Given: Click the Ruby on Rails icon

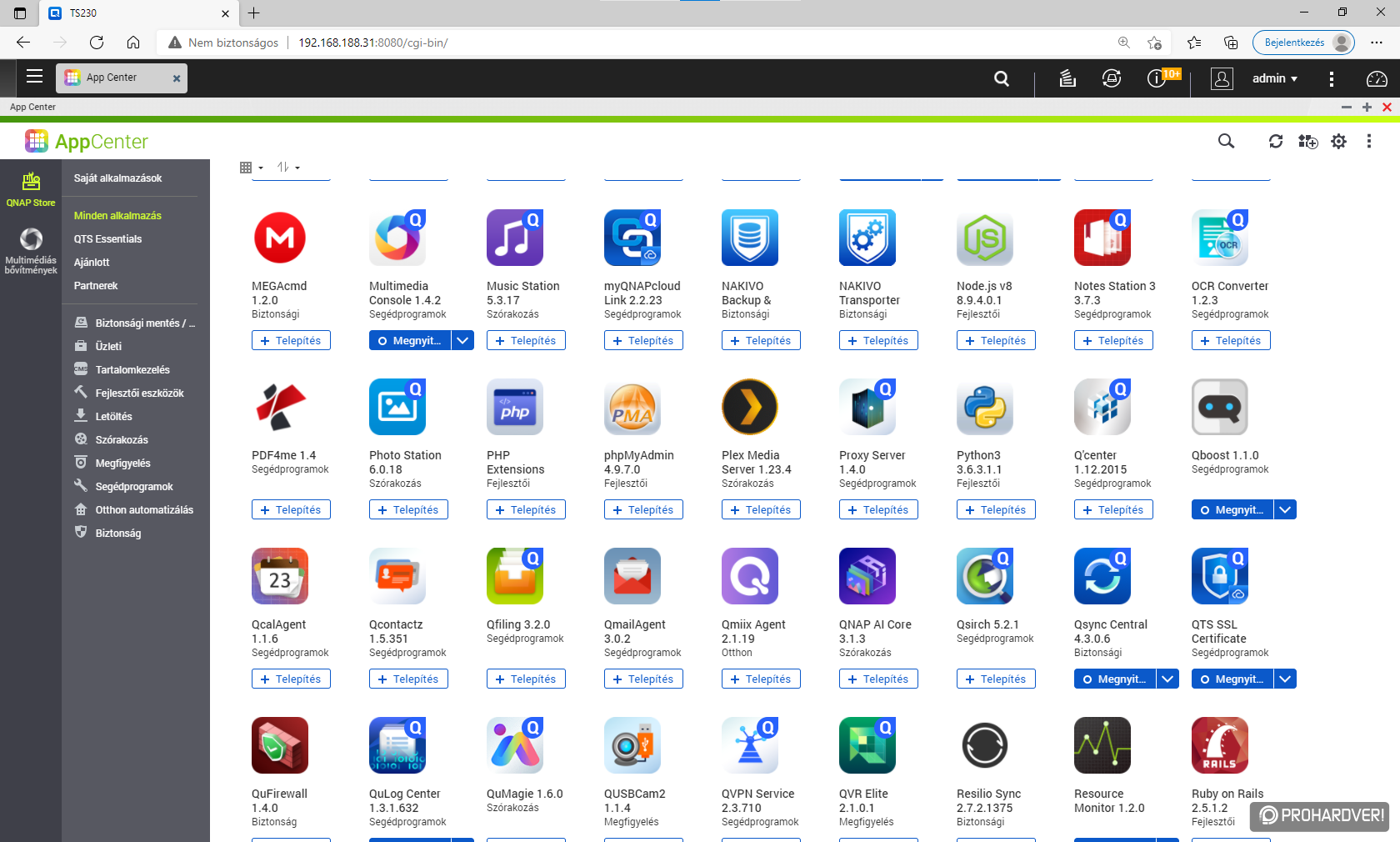Looking at the screenshot, I should pos(1220,745).
